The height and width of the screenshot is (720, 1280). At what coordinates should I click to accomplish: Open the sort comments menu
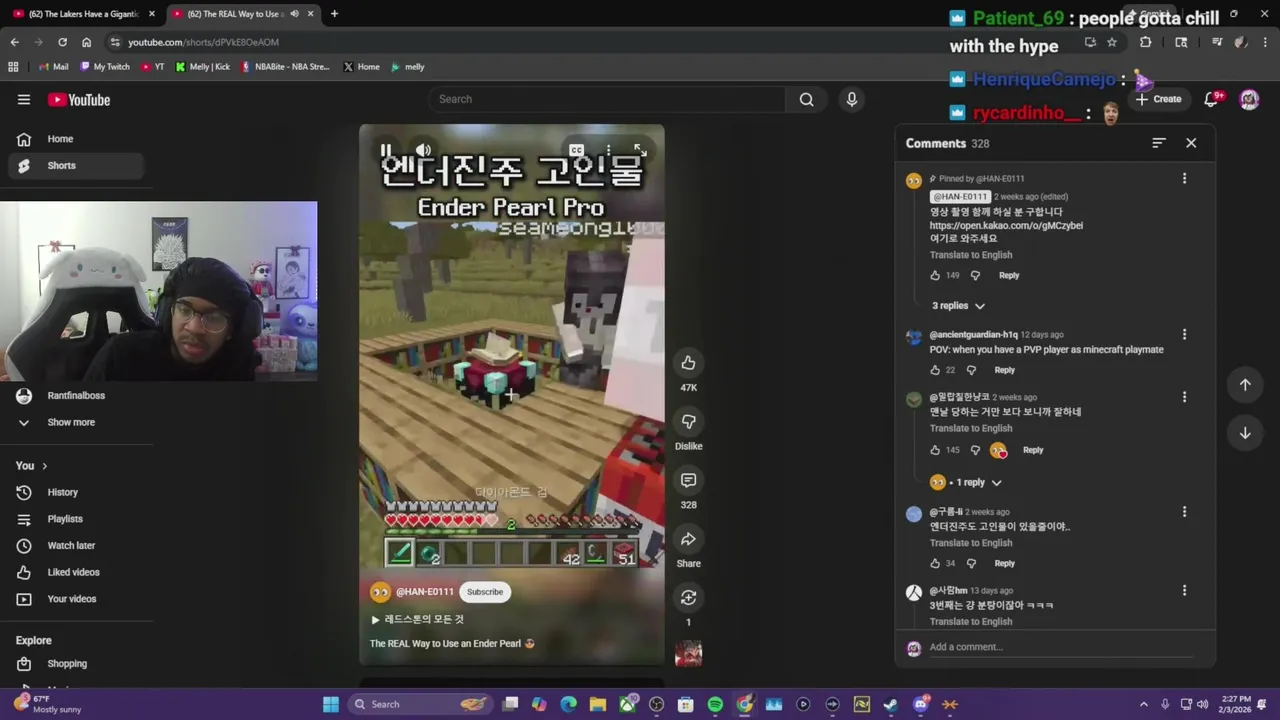[x=1158, y=143]
